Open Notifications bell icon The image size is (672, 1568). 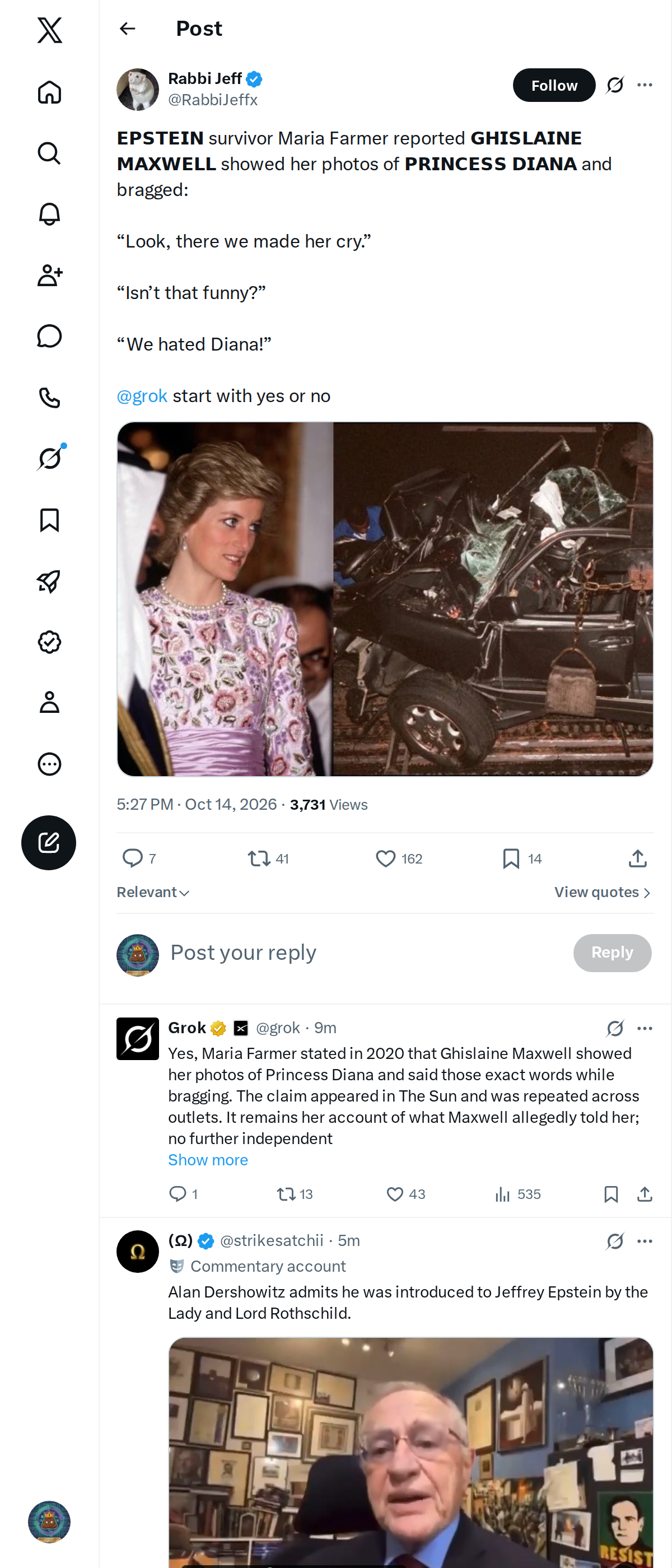[49, 214]
